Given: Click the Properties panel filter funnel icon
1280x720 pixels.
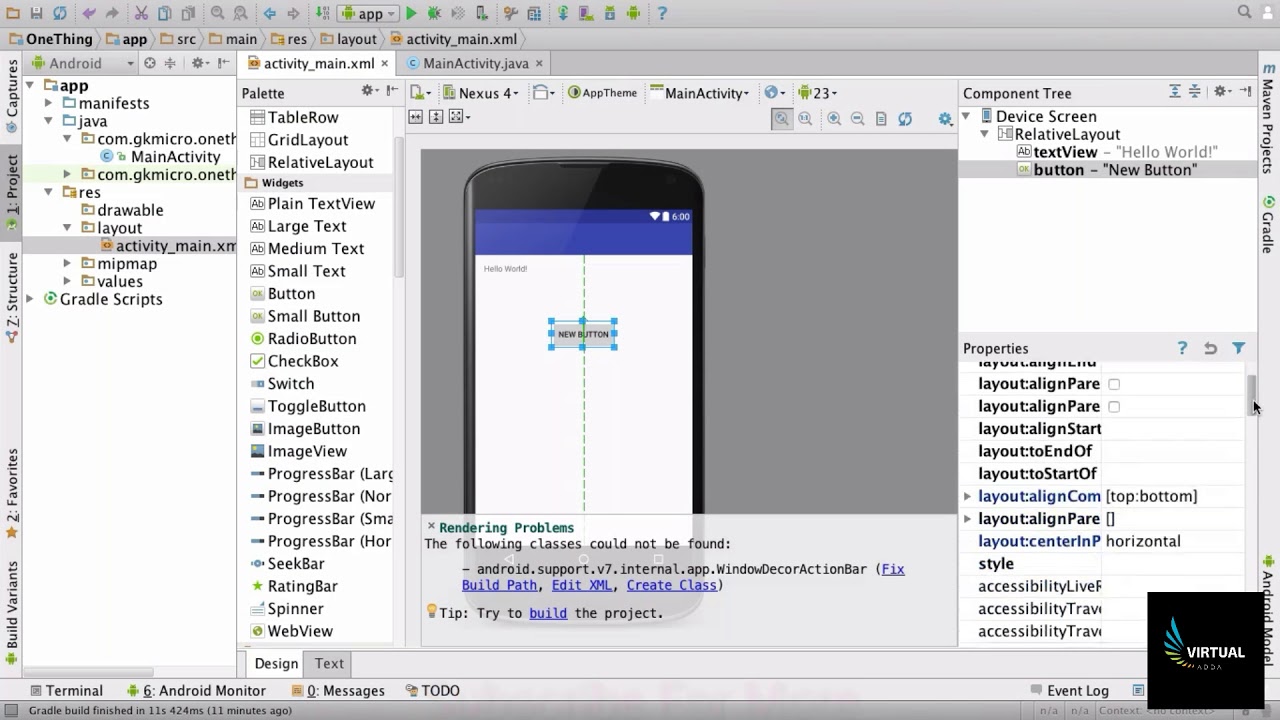Looking at the screenshot, I should [x=1239, y=348].
